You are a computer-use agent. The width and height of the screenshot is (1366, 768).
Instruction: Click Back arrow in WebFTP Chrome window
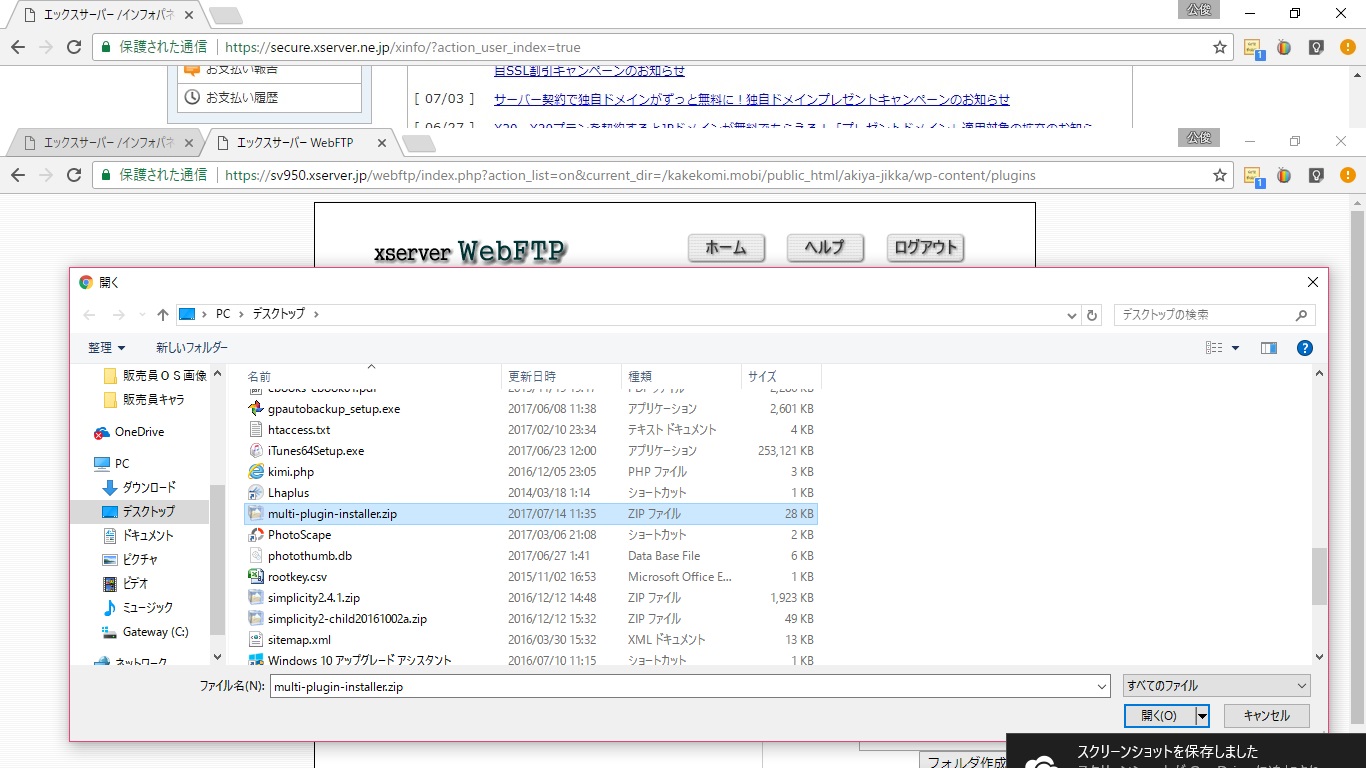(x=18, y=175)
